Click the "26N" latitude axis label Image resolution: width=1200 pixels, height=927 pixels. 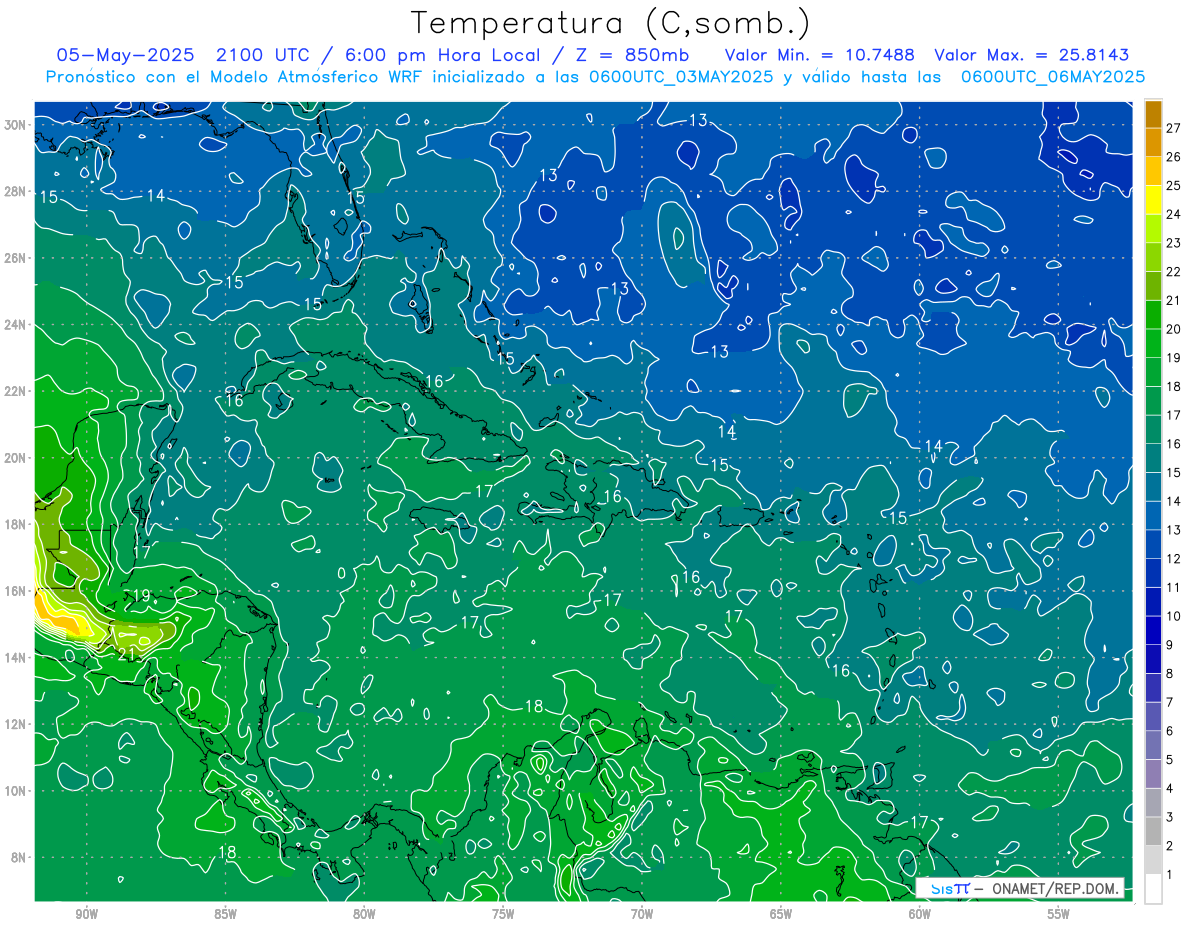click(17, 258)
